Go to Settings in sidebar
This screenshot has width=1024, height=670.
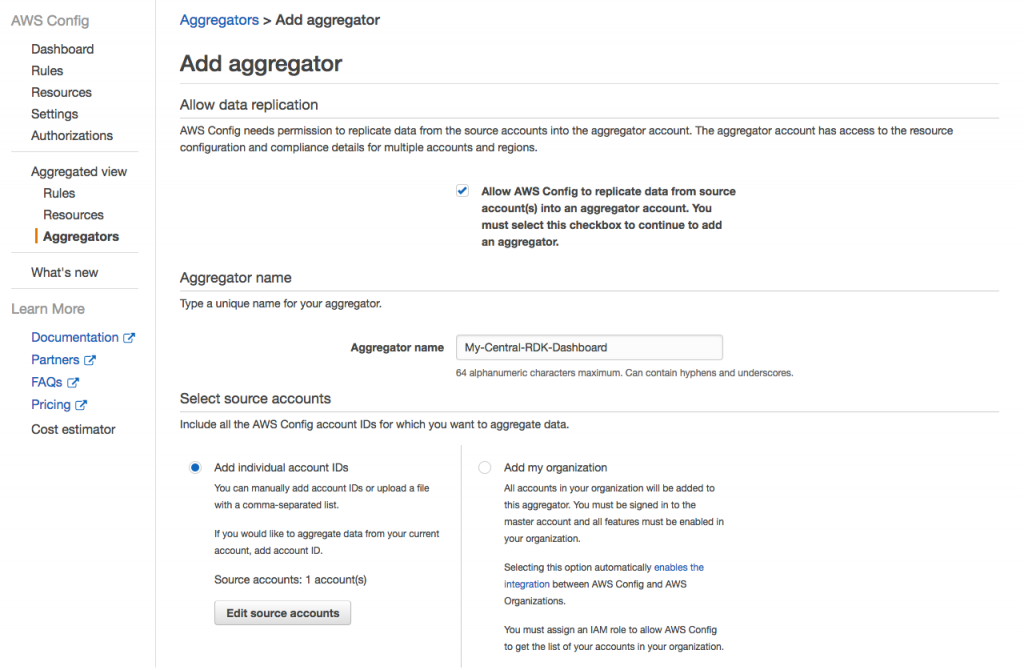click(55, 114)
